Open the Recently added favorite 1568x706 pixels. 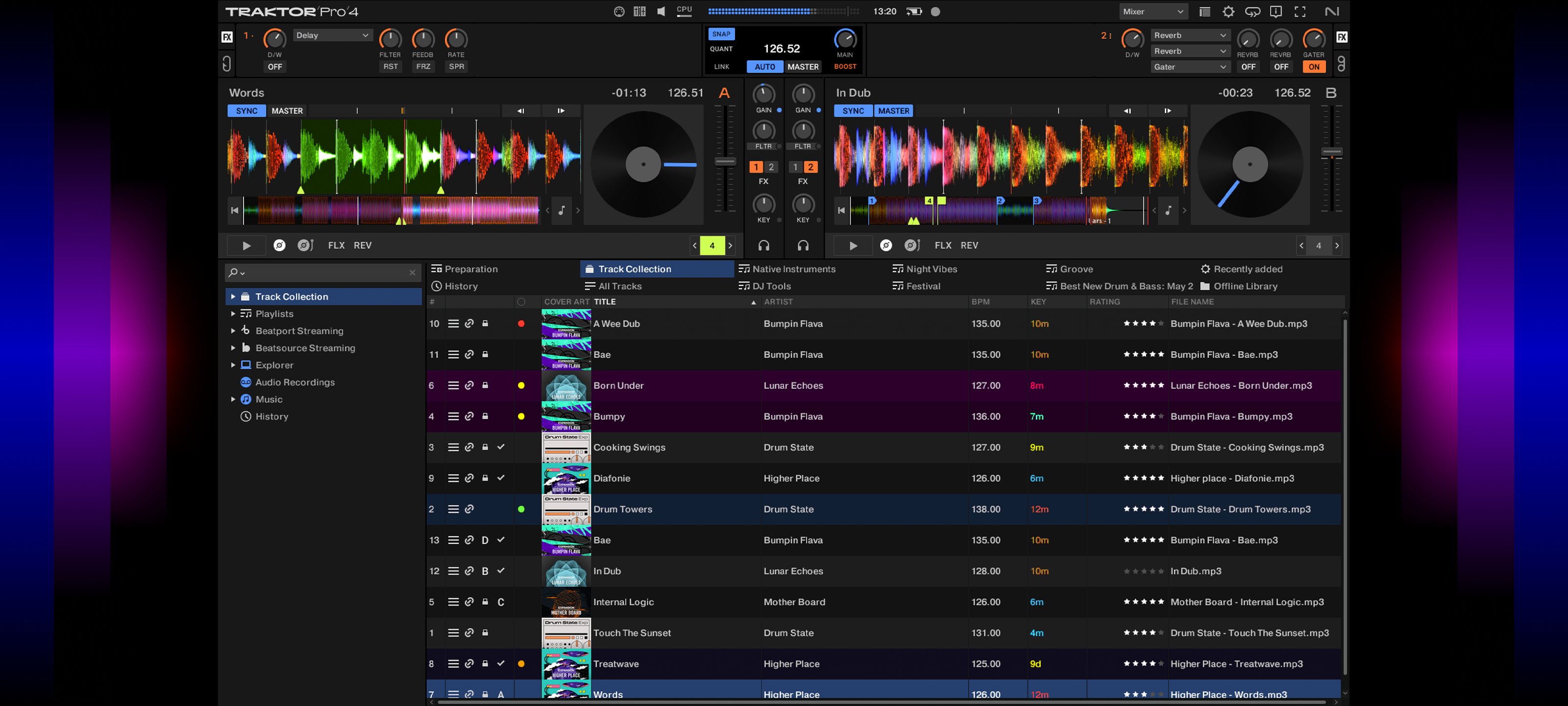(1241, 269)
